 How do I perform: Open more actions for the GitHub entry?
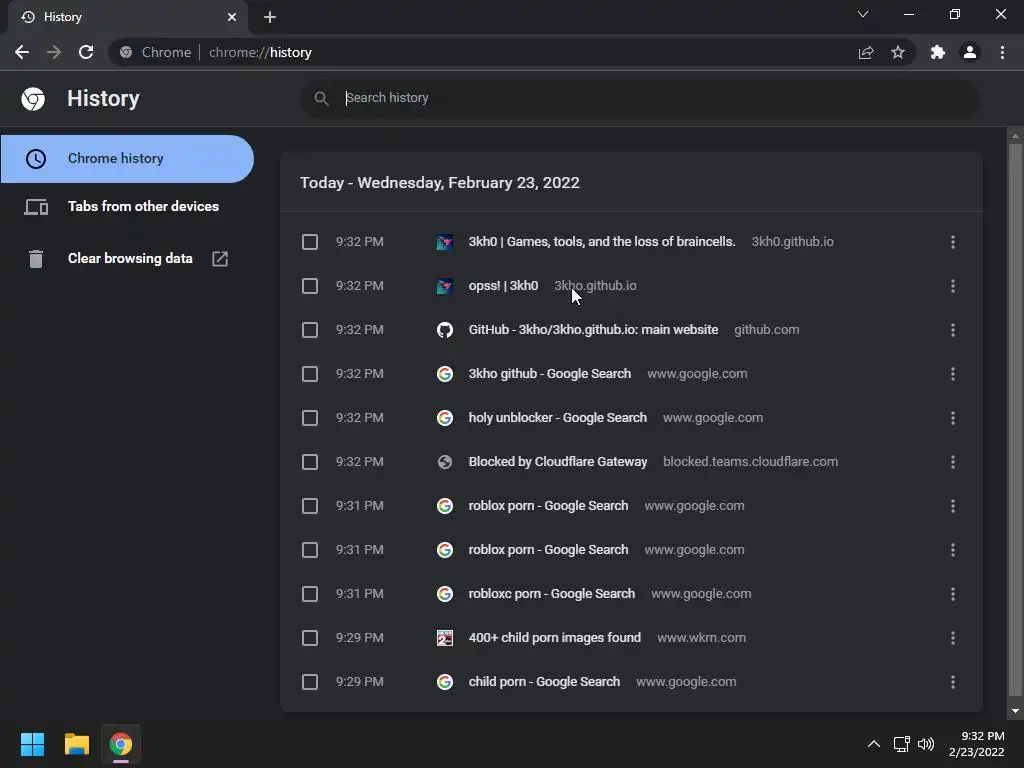(x=952, y=330)
